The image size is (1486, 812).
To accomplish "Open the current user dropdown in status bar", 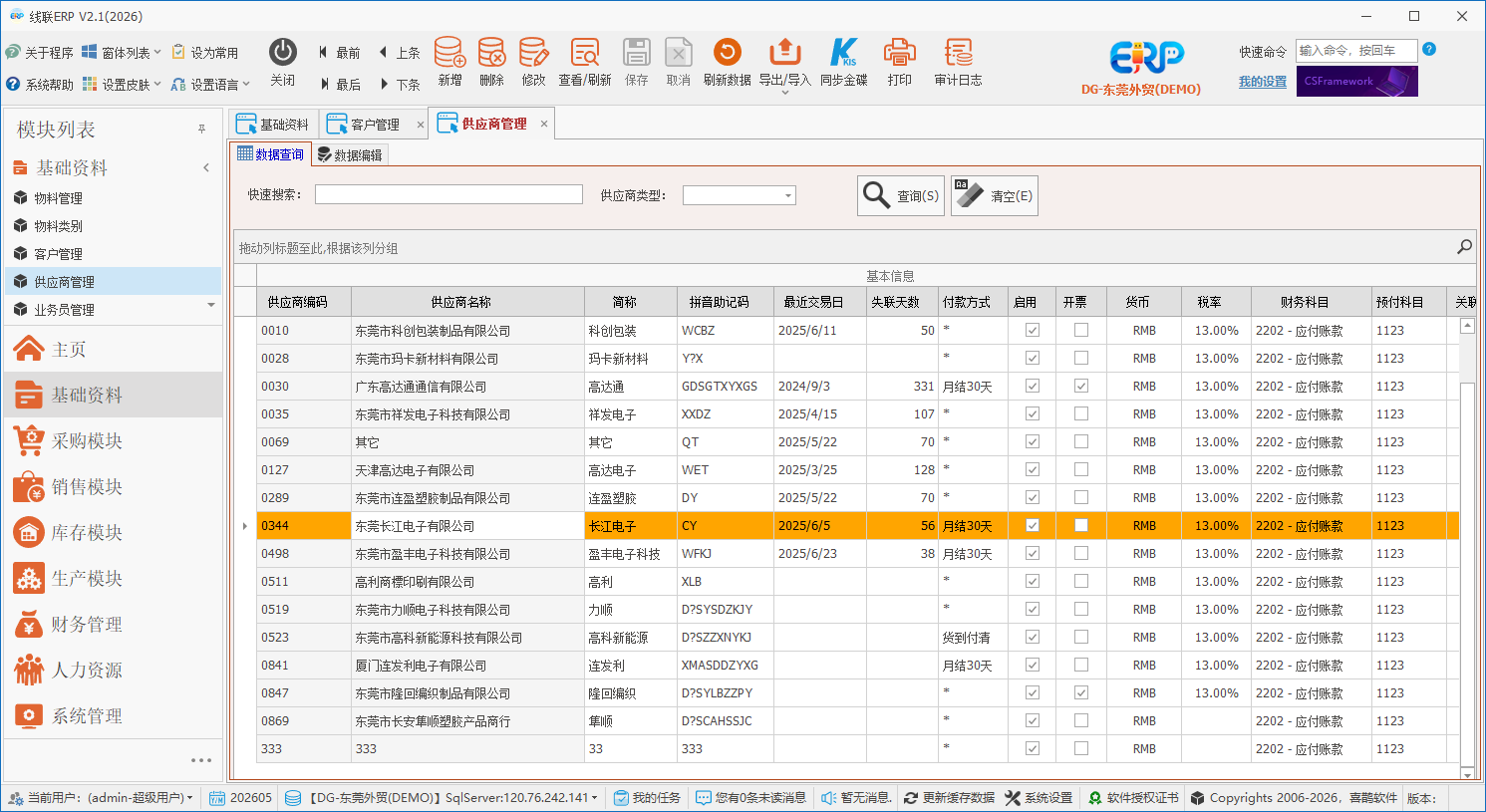I will tap(189, 798).
